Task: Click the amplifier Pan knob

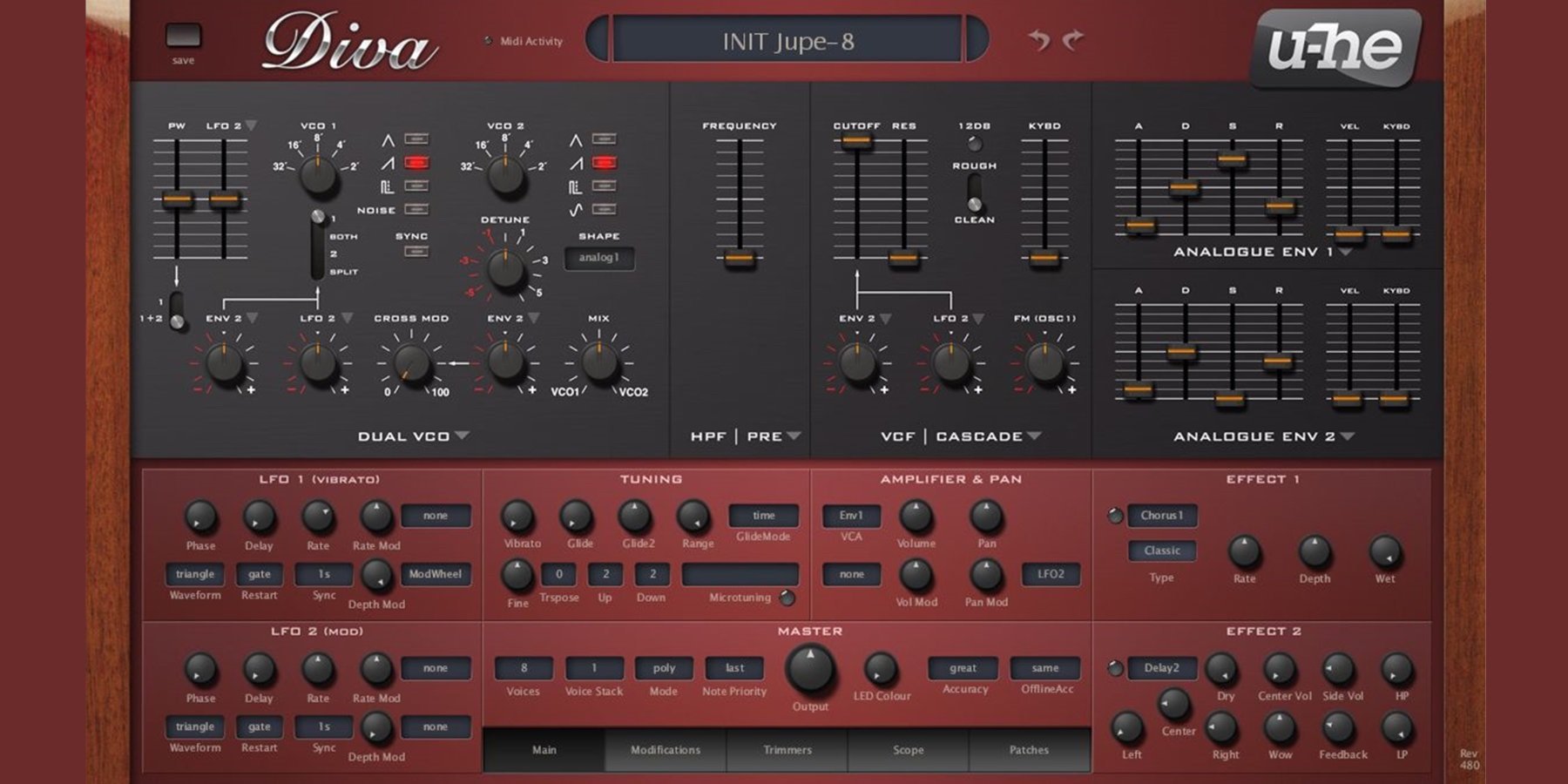Action: 986,517
